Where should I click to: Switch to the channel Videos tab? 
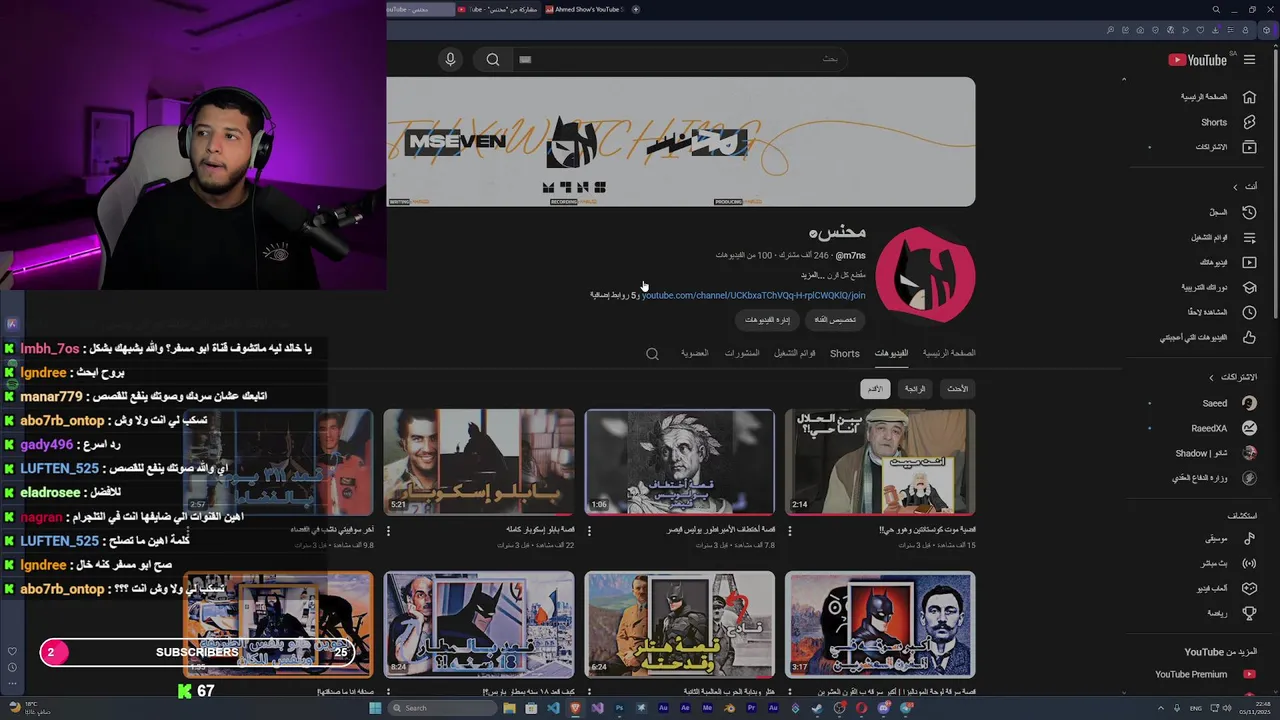tap(891, 353)
